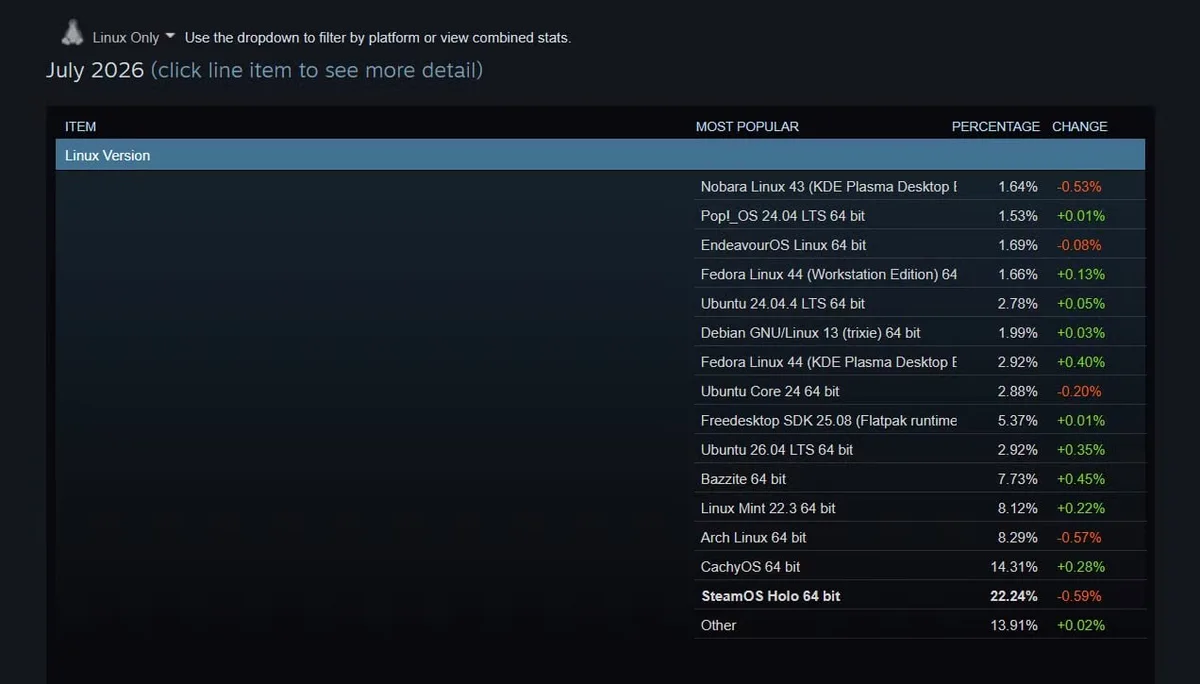Click the 8.29% percentage value
Screen dimensions: 1200x684
(1018, 537)
